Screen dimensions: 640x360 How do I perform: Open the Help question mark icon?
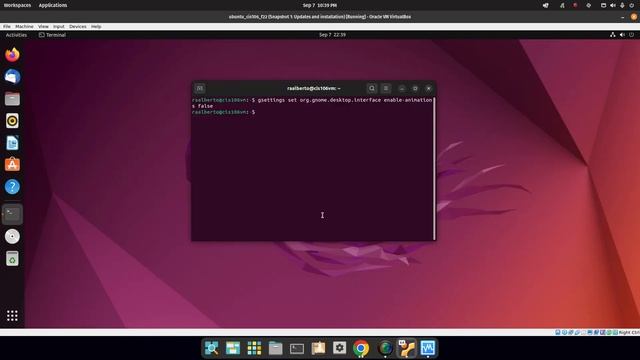tap(12, 187)
